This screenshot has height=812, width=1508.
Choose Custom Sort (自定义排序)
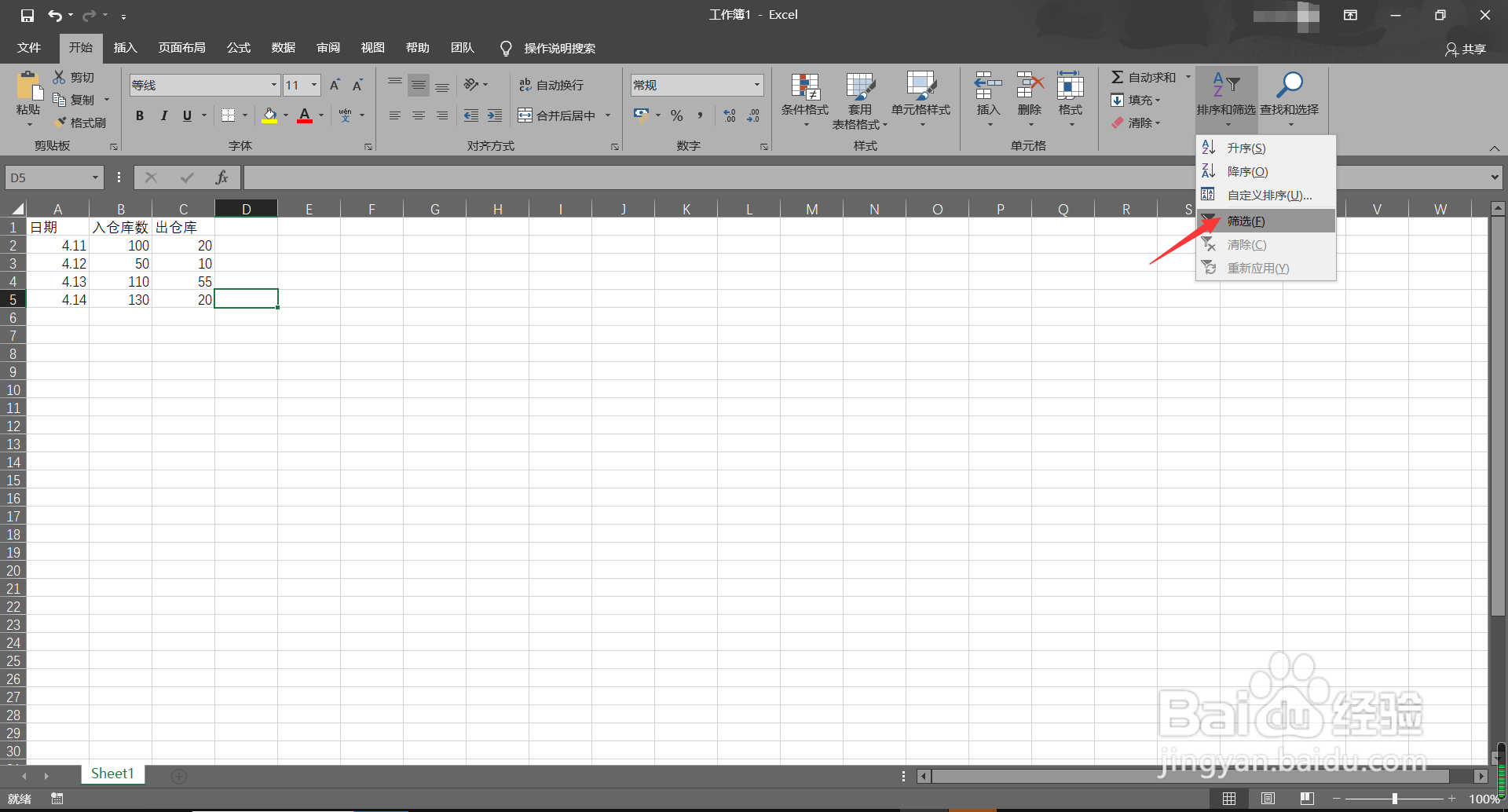pos(1266,196)
